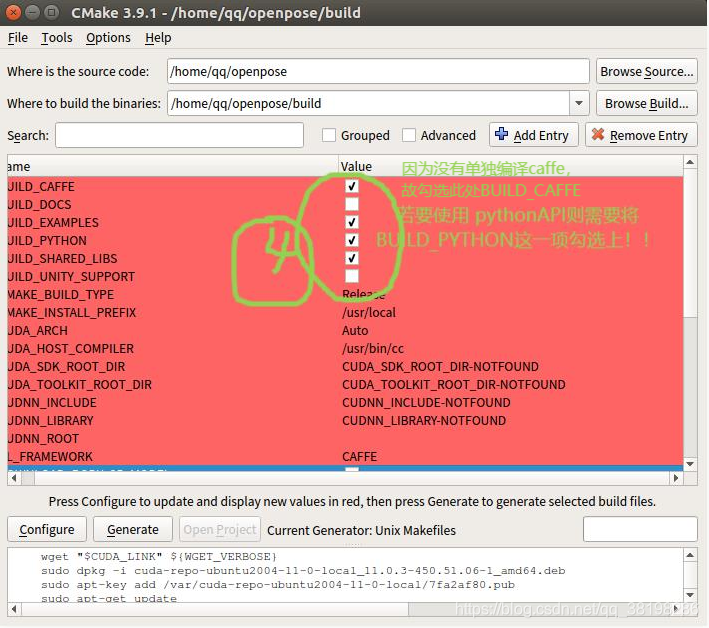Image resolution: width=709 pixels, height=628 pixels.
Task: Open the Options menu
Action: tap(108, 38)
